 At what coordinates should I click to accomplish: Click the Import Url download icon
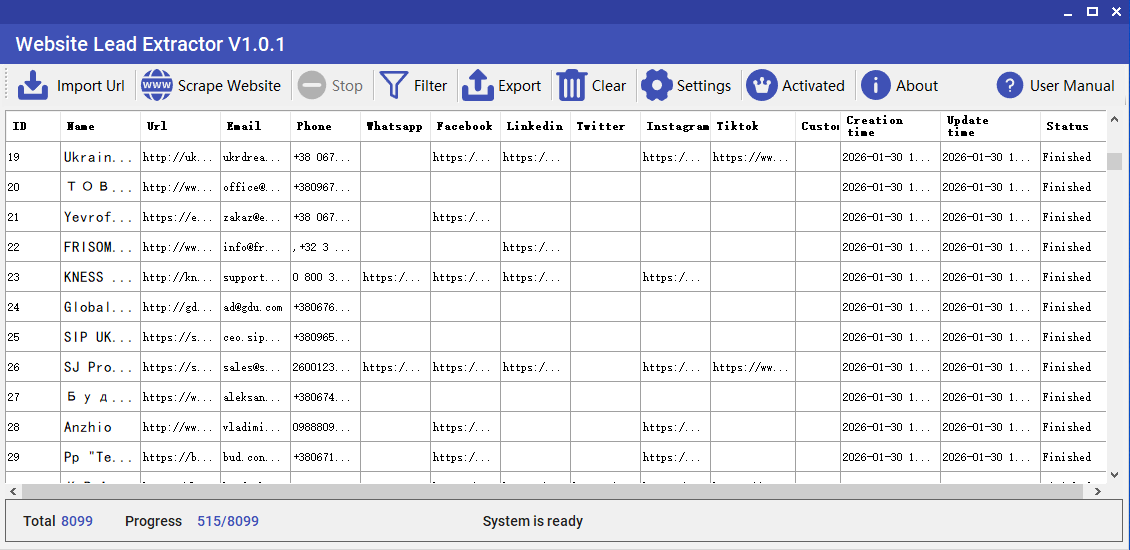pos(34,86)
